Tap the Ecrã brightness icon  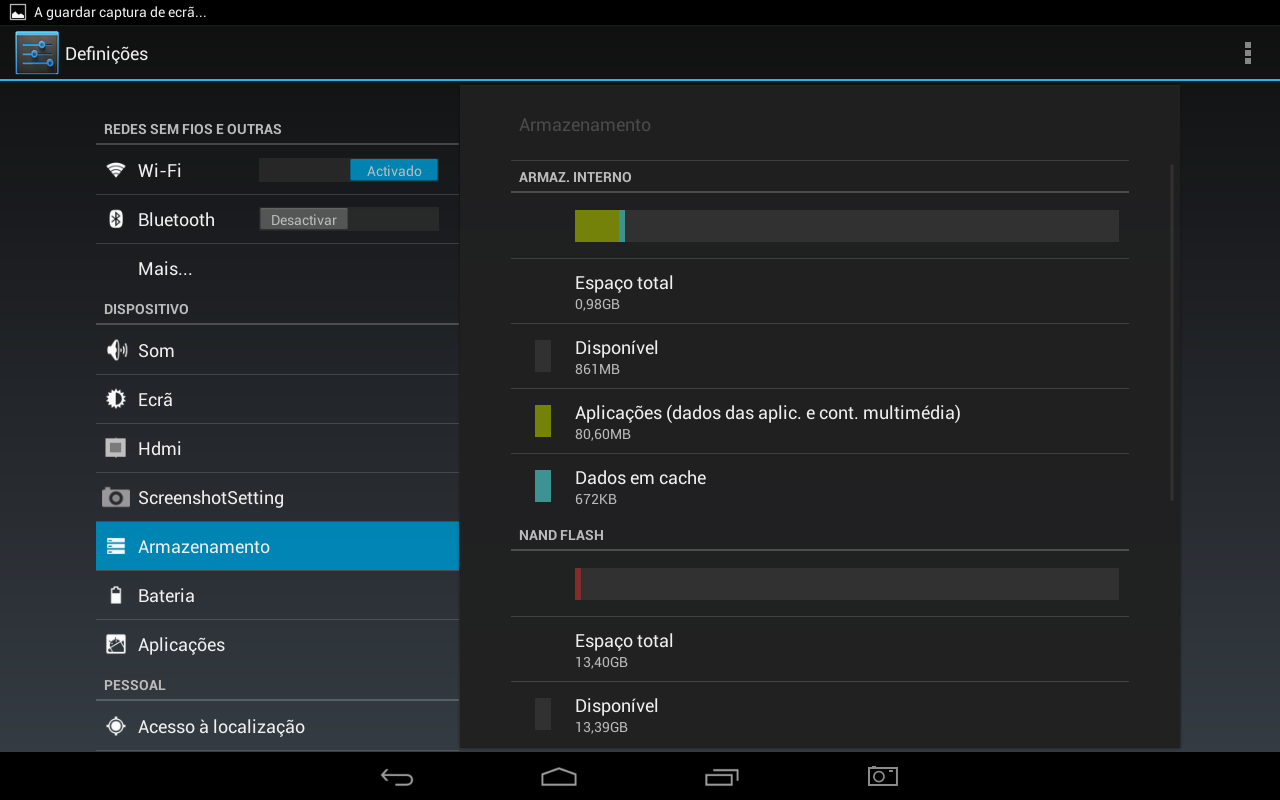coord(116,399)
